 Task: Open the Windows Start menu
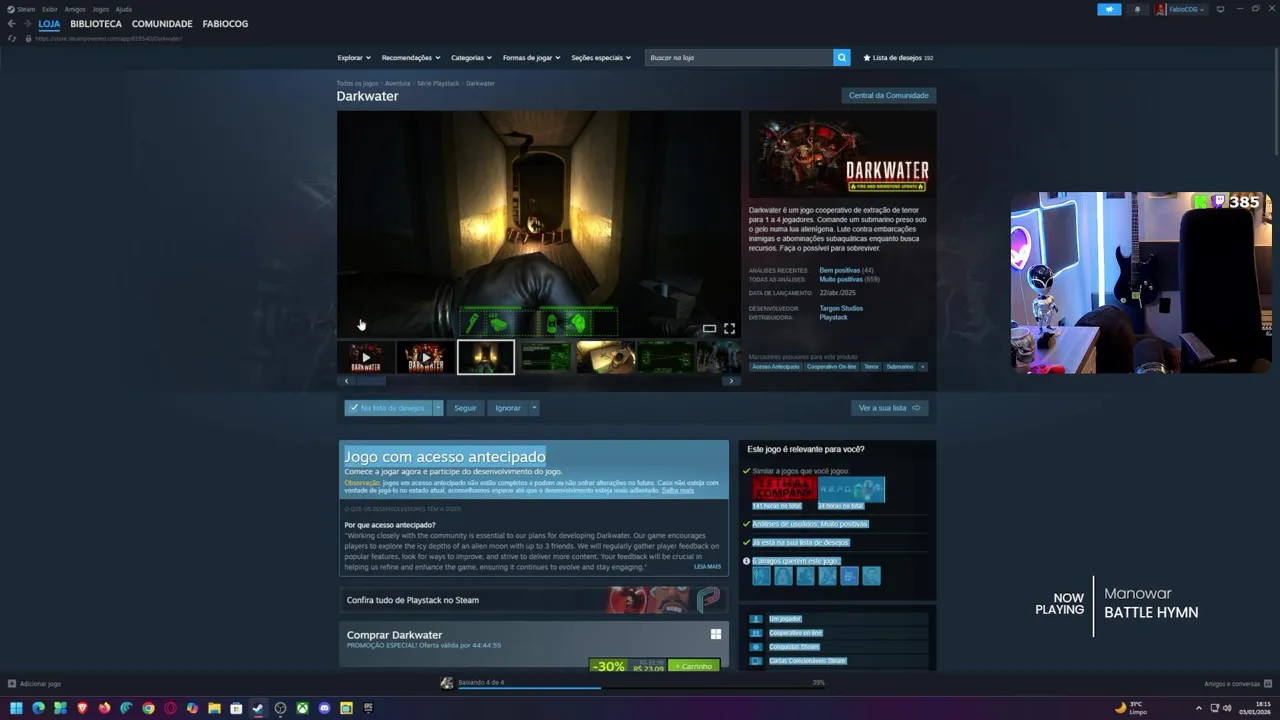click(16, 708)
